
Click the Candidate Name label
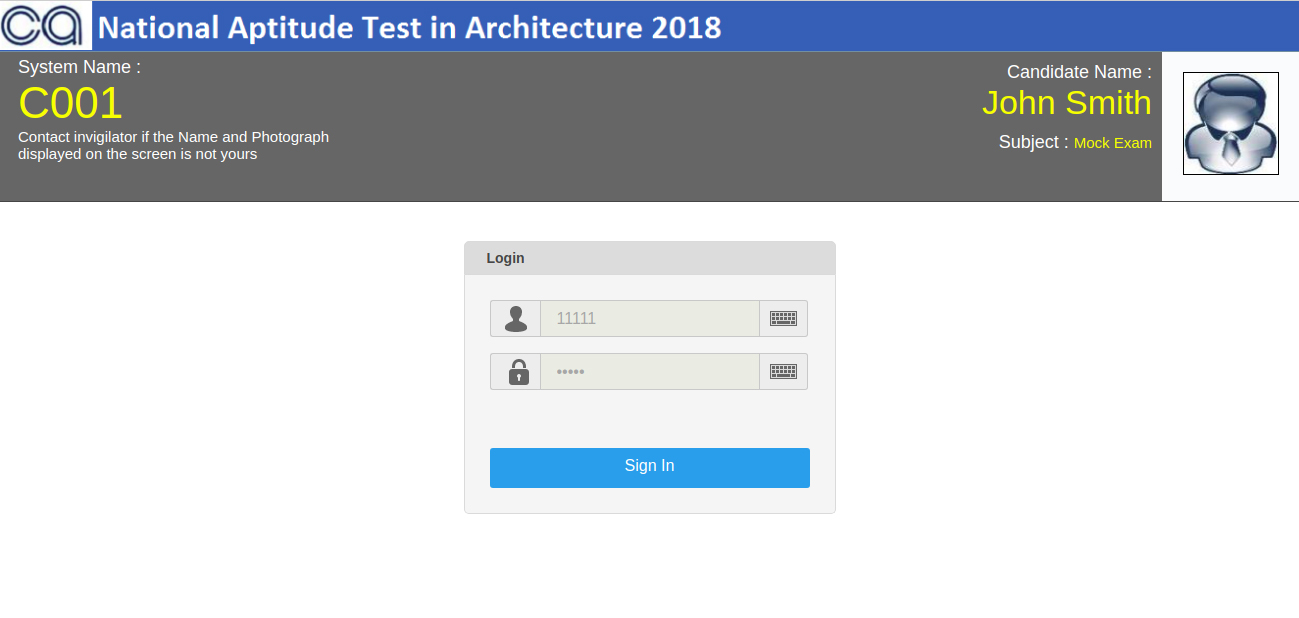pyautogui.click(x=1078, y=71)
